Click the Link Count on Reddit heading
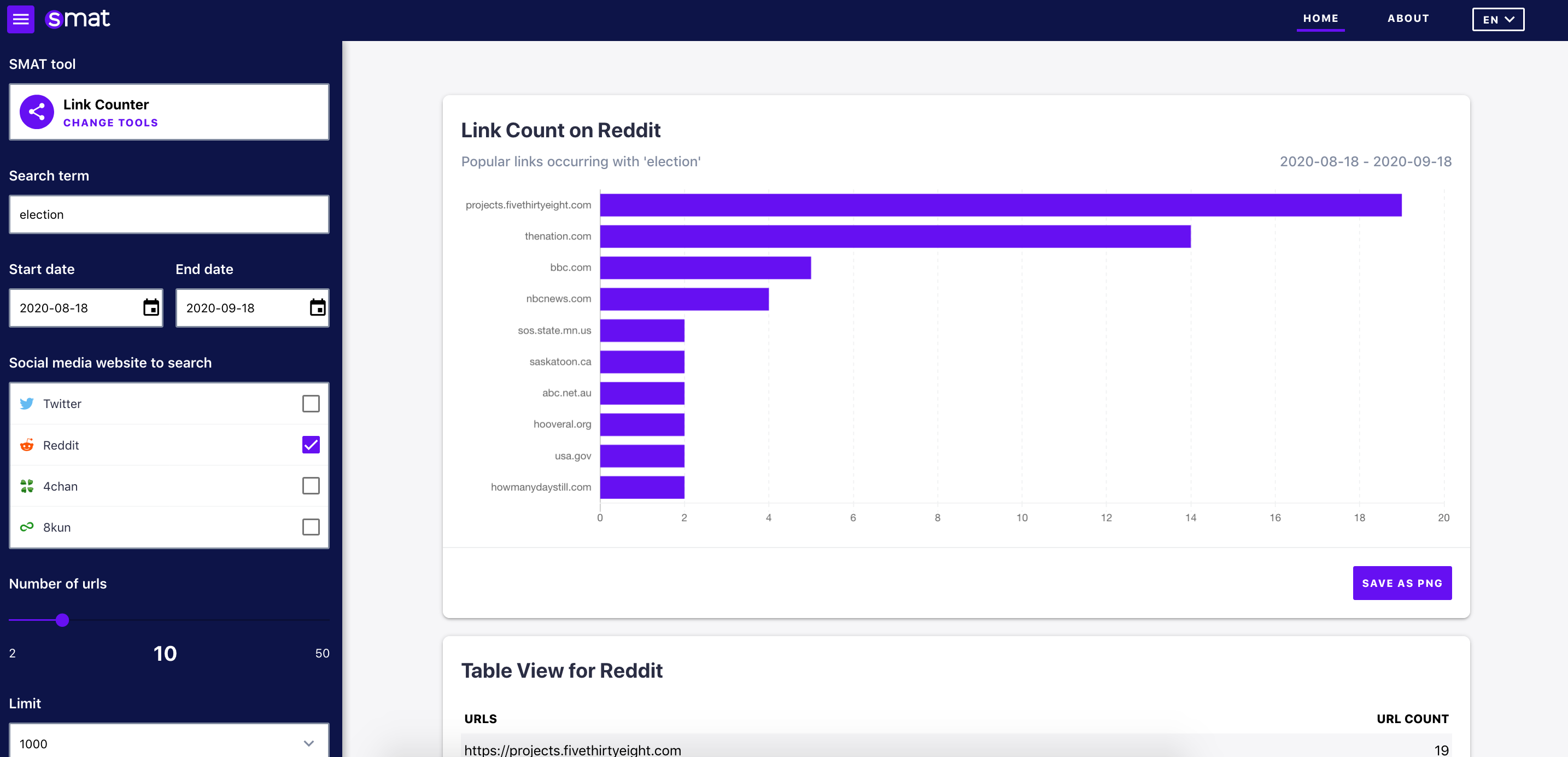 560,130
